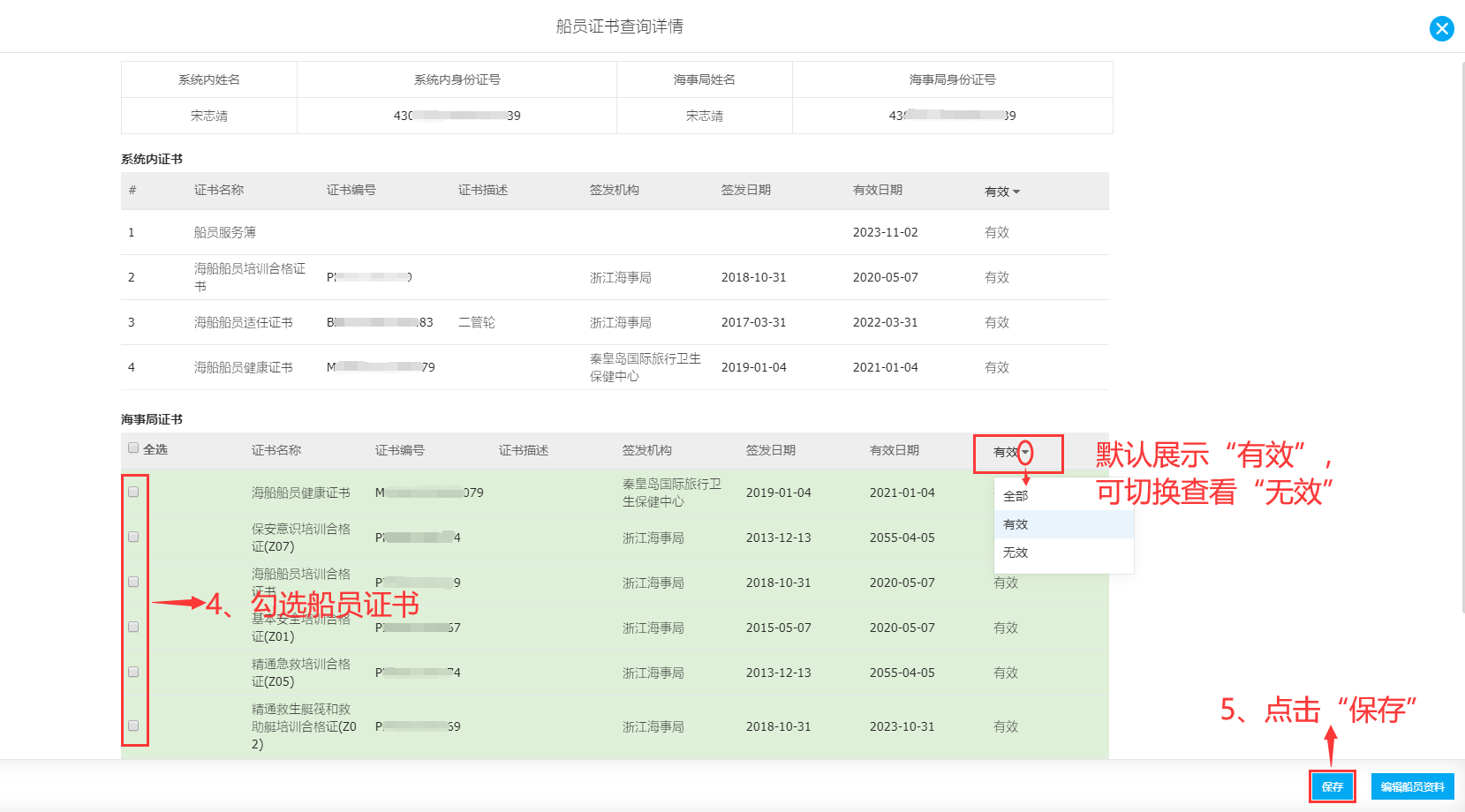Open the 有效 filter in 系统内证书 table header
1465x812 pixels.
pyautogui.click(x=1002, y=192)
